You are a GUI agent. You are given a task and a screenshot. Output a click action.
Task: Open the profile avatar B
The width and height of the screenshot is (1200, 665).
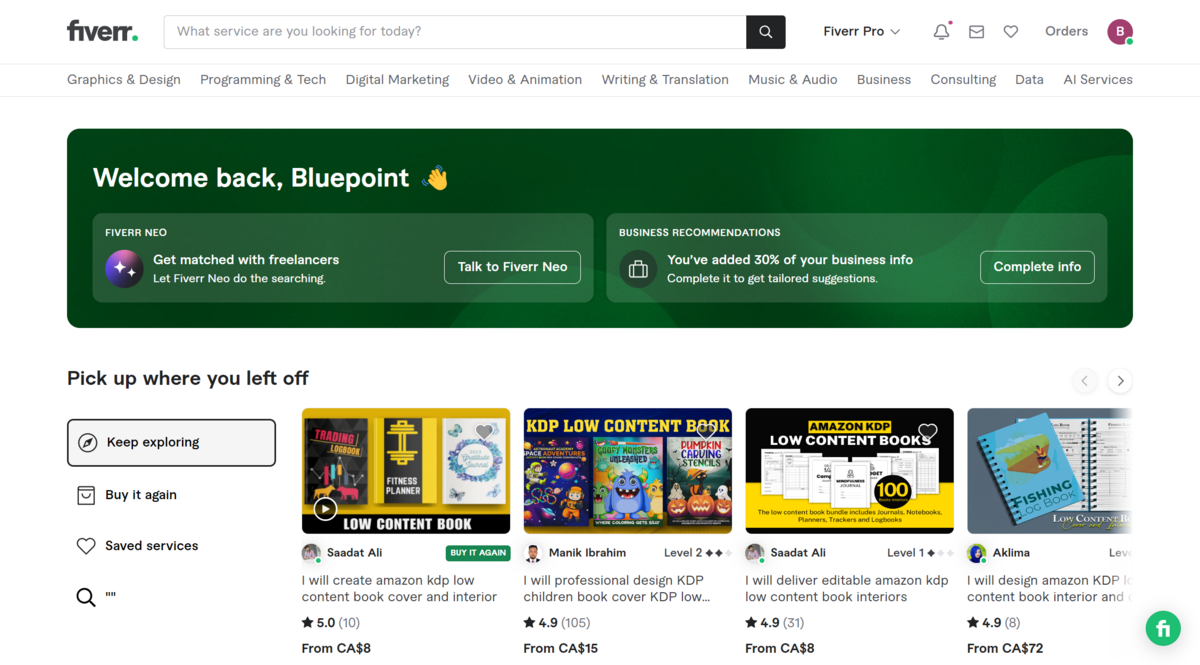point(1120,32)
